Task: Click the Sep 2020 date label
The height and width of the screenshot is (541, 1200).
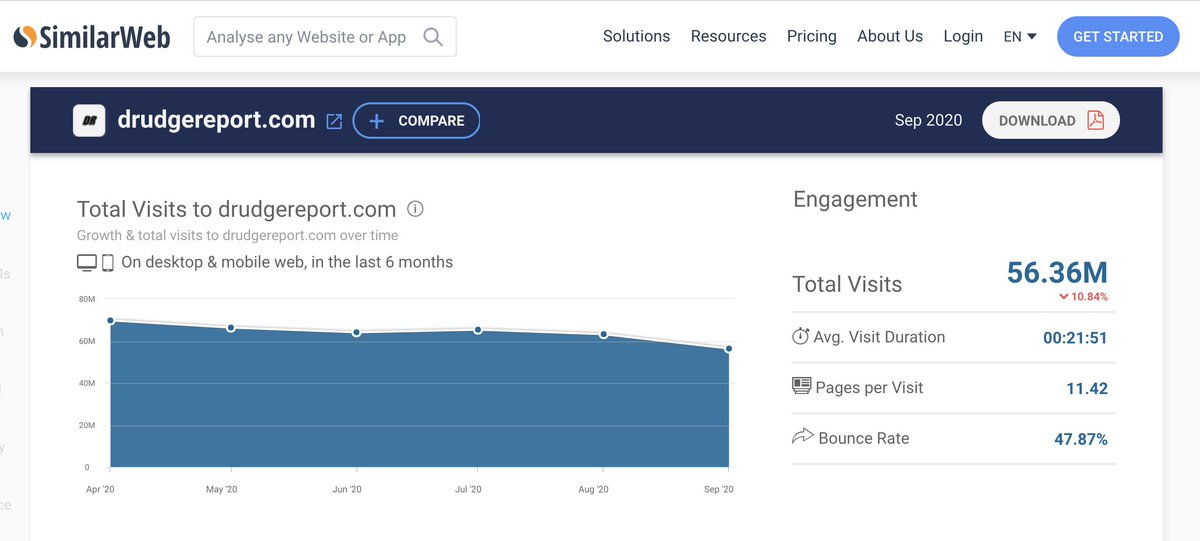Action: 928,120
